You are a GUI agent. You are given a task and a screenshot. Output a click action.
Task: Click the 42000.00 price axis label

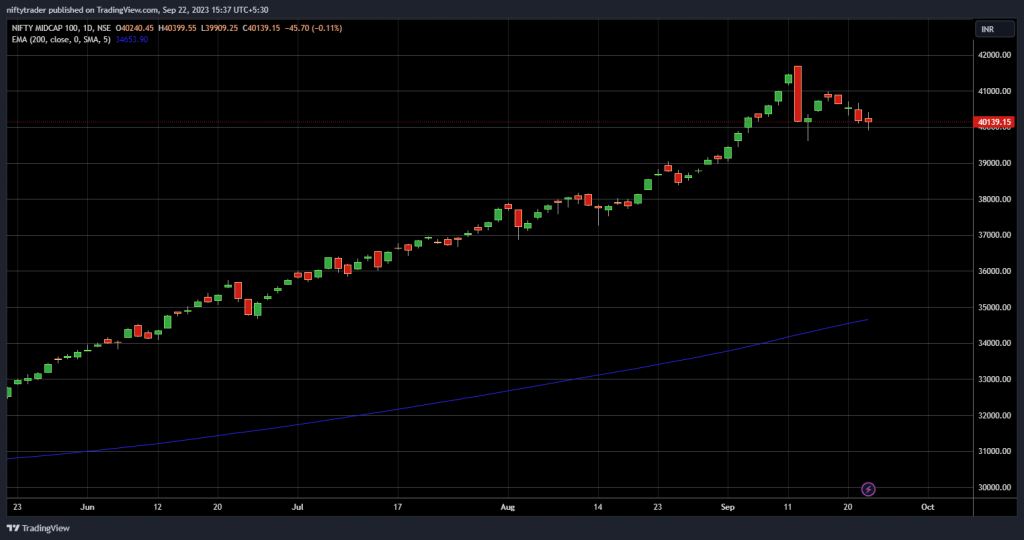tap(994, 55)
